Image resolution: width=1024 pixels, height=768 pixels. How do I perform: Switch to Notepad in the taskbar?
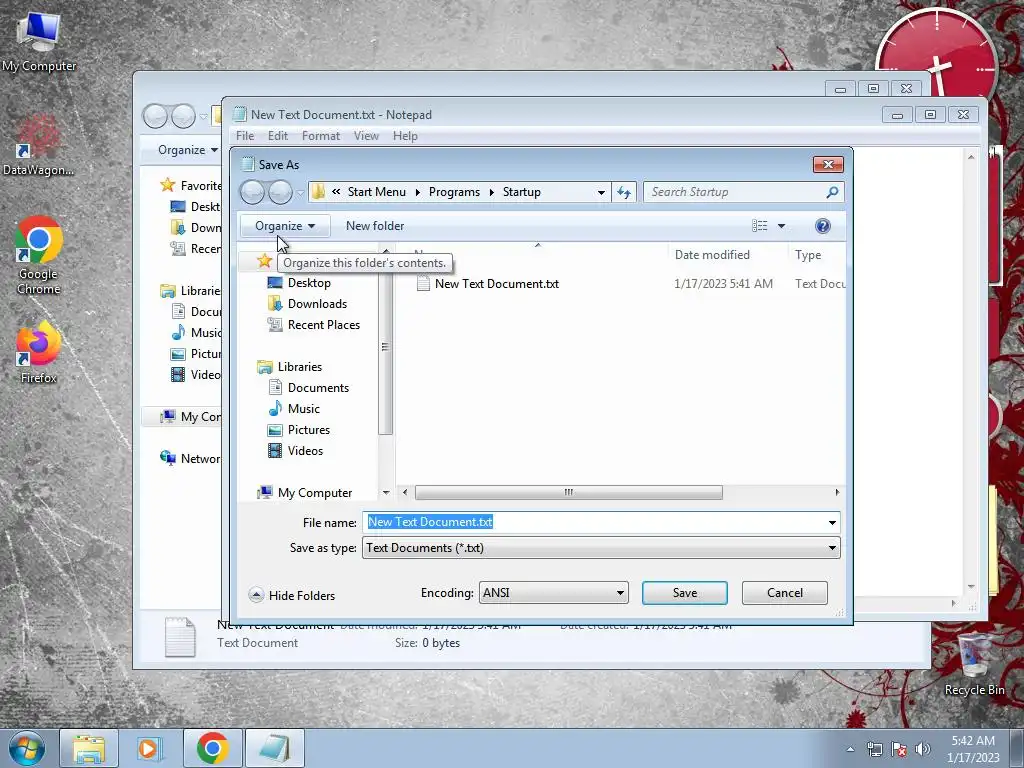coord(275,748)
